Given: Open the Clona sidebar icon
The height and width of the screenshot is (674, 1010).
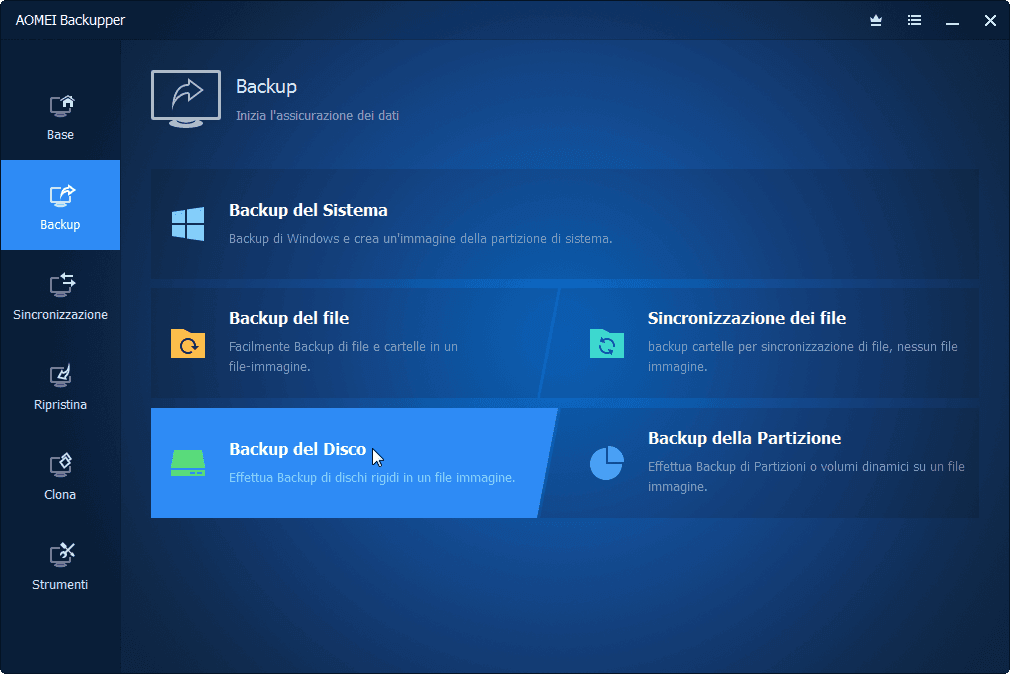Looking at the screenshot, I should point(61,465).
